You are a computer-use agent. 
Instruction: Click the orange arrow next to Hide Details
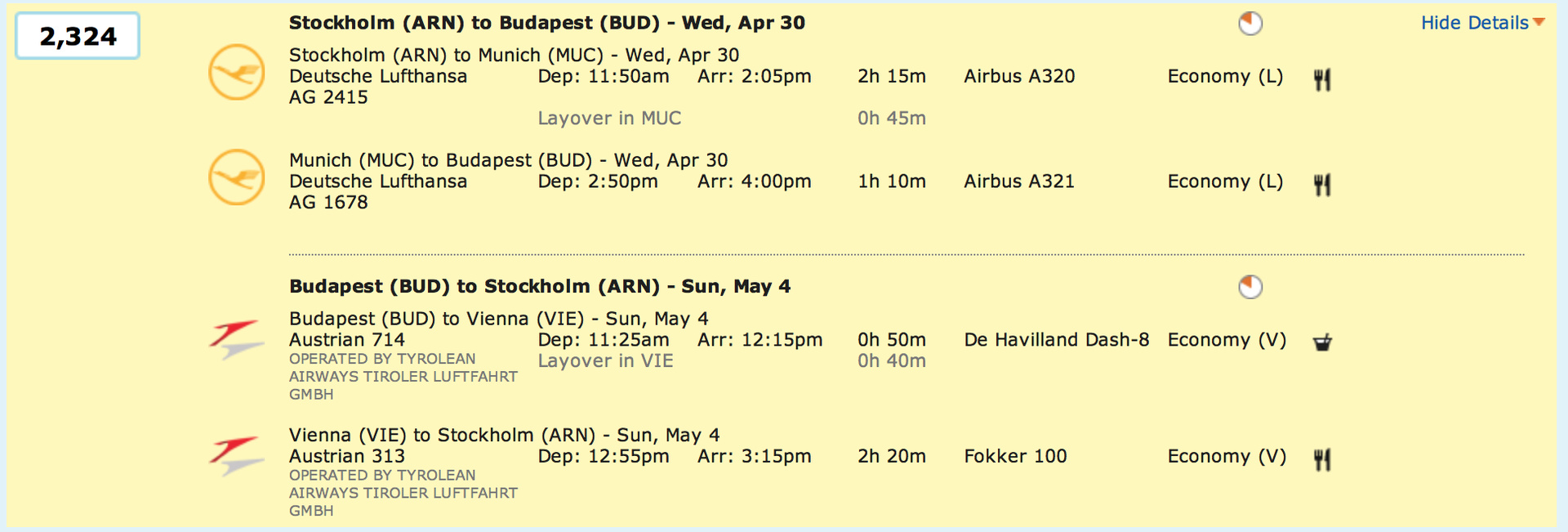click(1539, 23)
